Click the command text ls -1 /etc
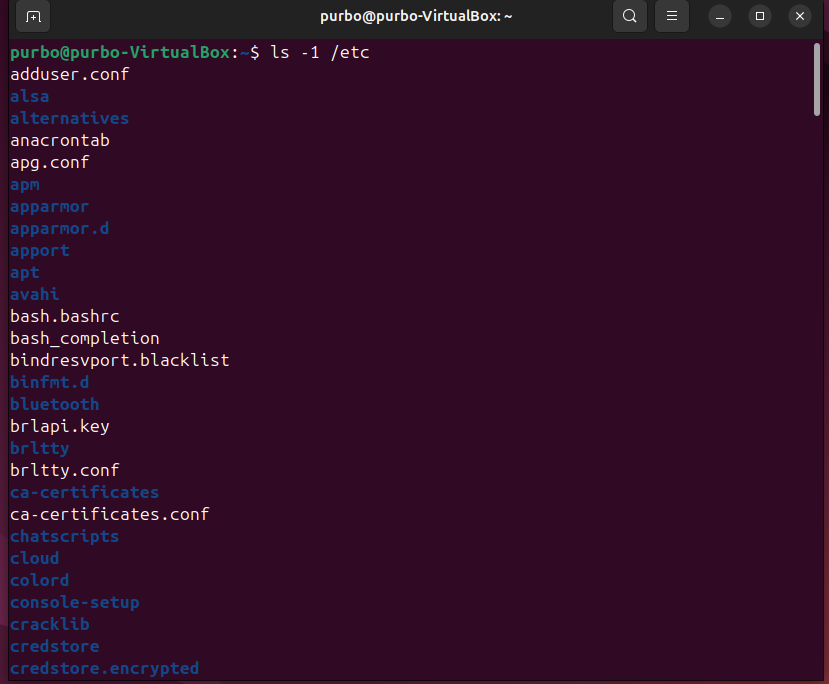Viewport: 829px width, 684px height. click(320, 52)
